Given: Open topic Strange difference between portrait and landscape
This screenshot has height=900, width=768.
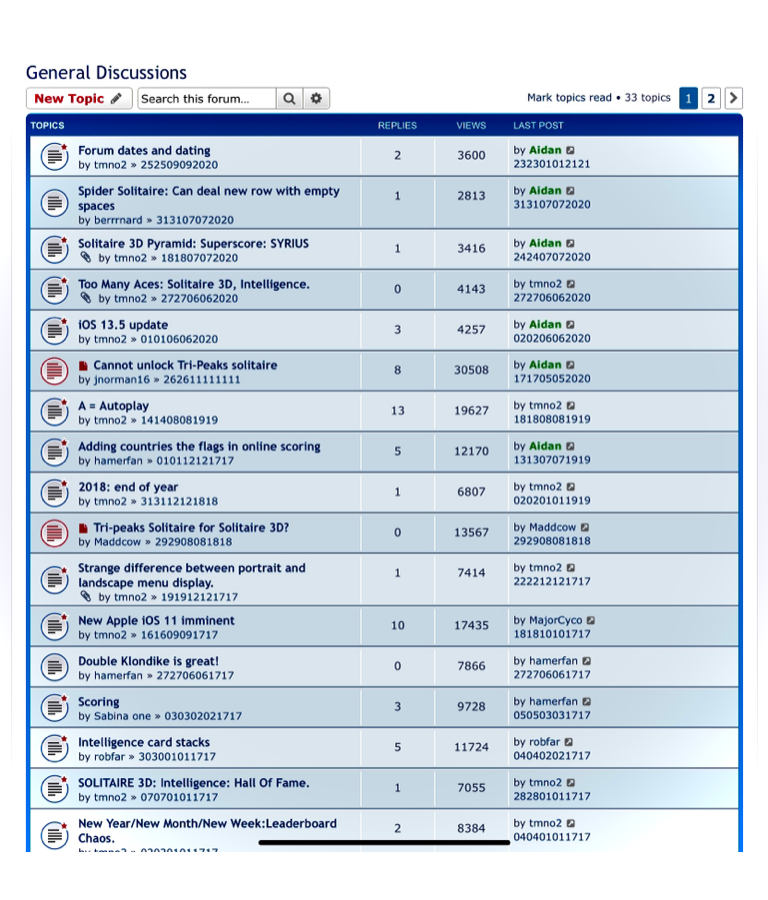Looking at the screenshot, I should [x=192, y=575].
